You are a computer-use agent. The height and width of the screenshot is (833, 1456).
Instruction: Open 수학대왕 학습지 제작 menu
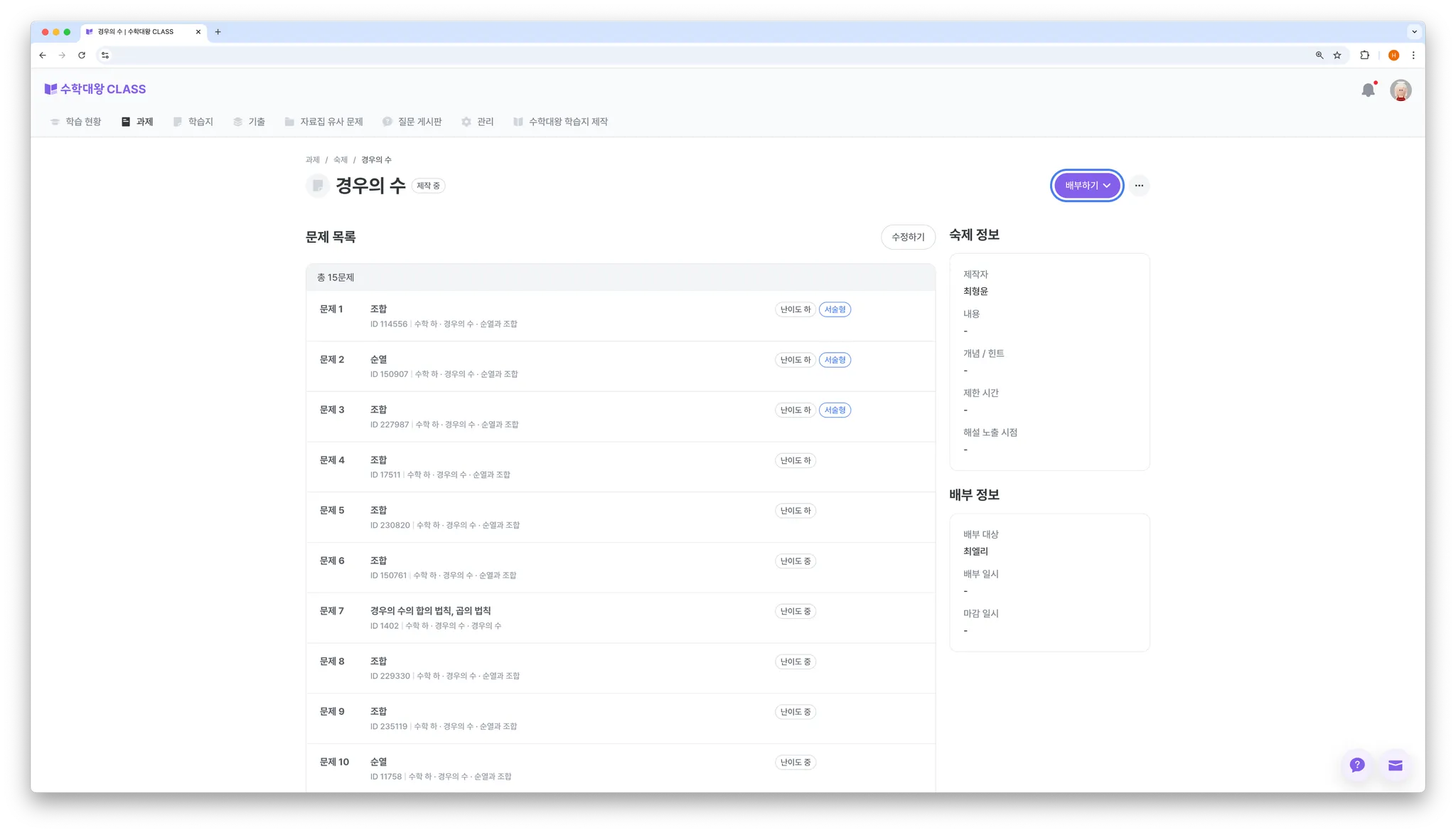pos(561,122)
